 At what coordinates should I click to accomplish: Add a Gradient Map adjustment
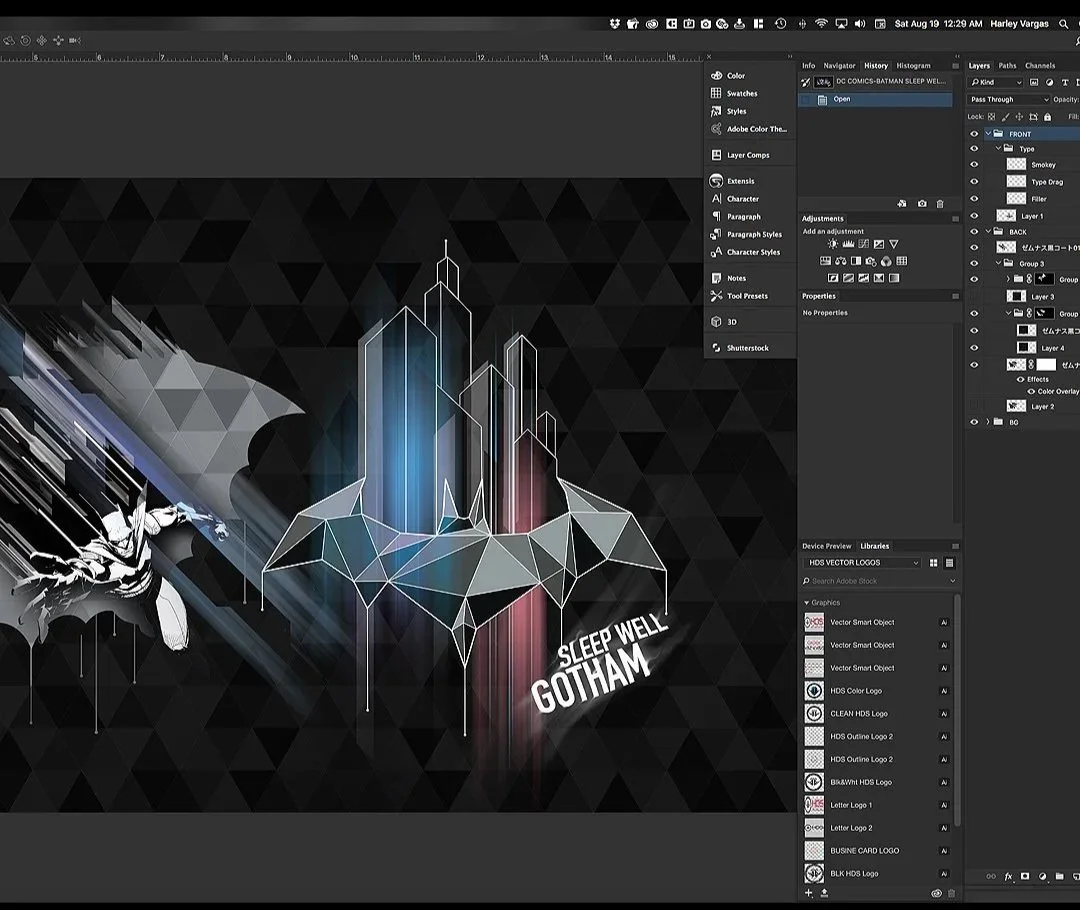[894, 278]
